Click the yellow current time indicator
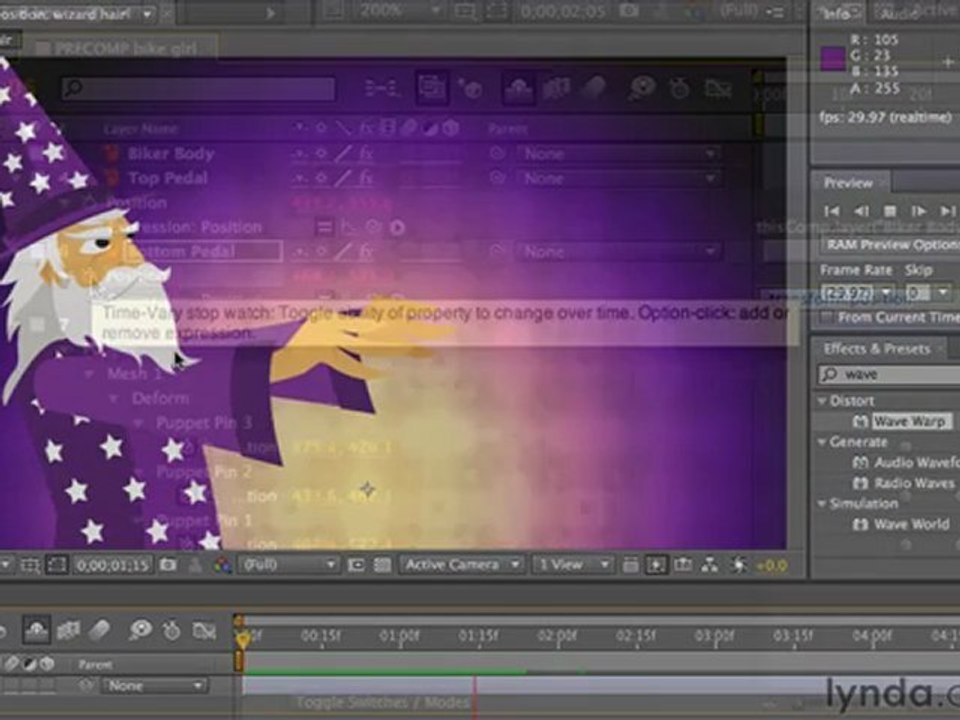Image resolution: width=960 pixels, height=720 pixels. tap(242, 639)
